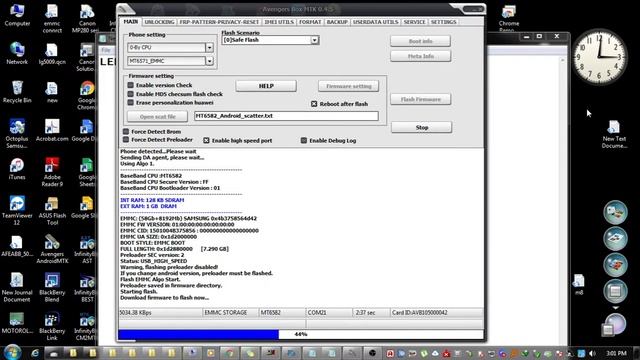
Task: Open the USERDATA UTILS tab
Action: click(376, 22)
